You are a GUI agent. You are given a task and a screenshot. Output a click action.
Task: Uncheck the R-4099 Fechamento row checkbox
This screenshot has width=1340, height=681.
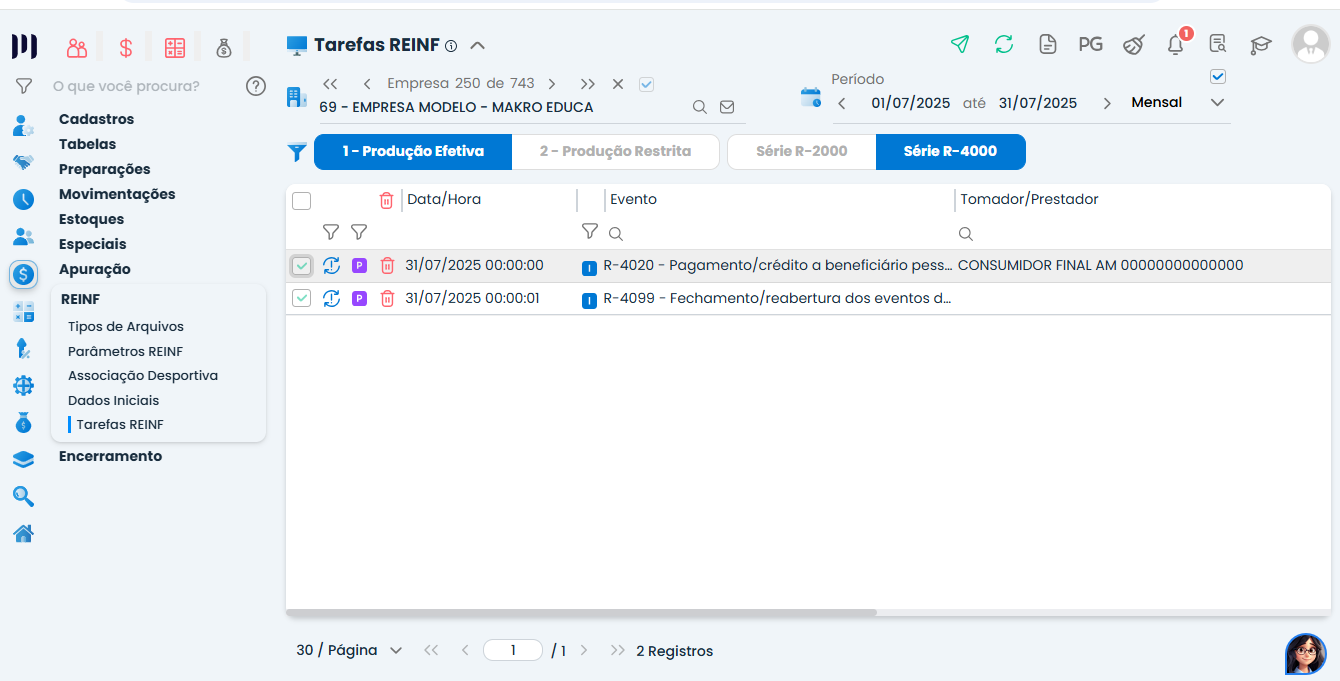click(301, 298)
